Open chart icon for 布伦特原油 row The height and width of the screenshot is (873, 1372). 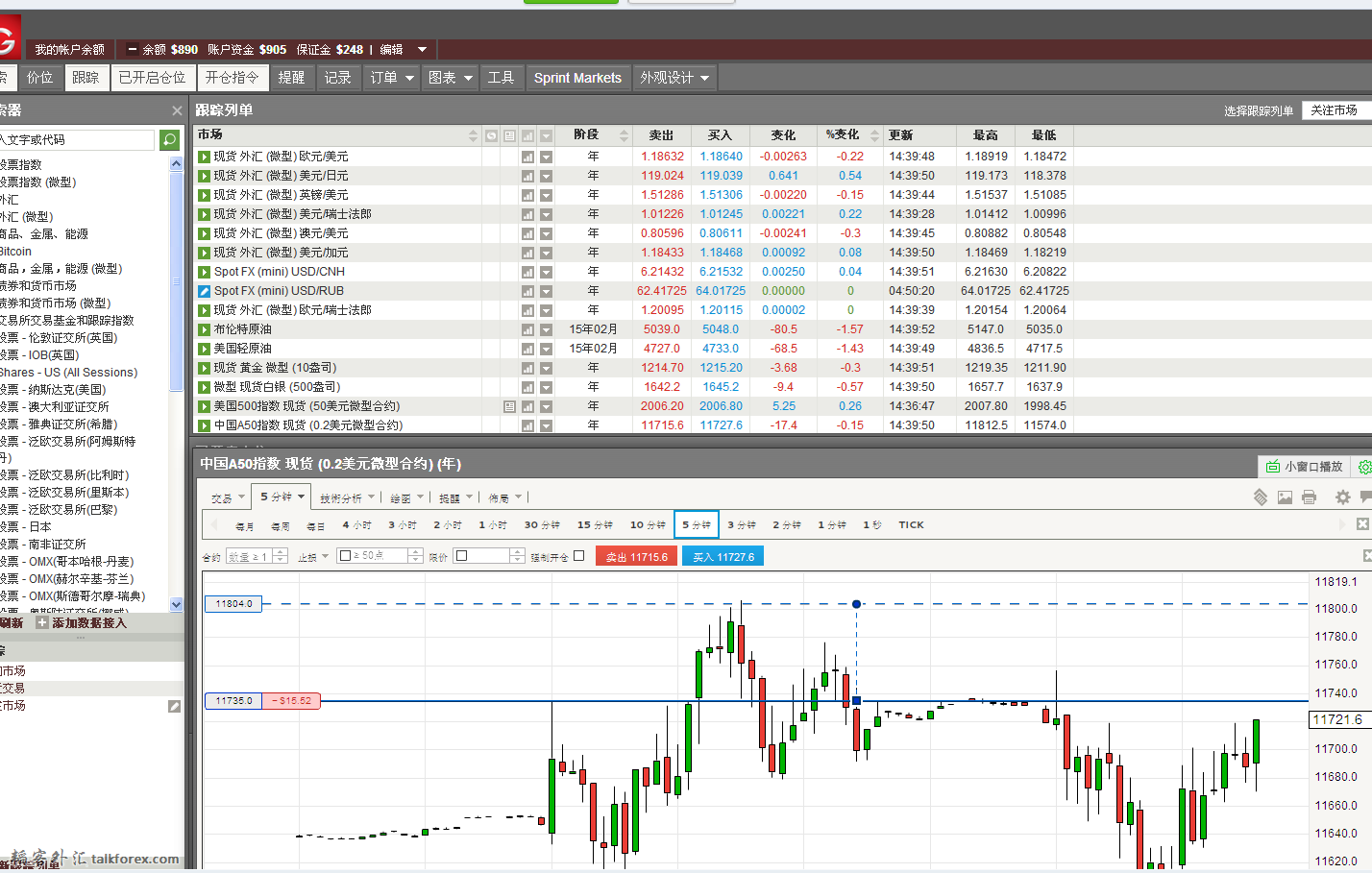click(527, 329)
